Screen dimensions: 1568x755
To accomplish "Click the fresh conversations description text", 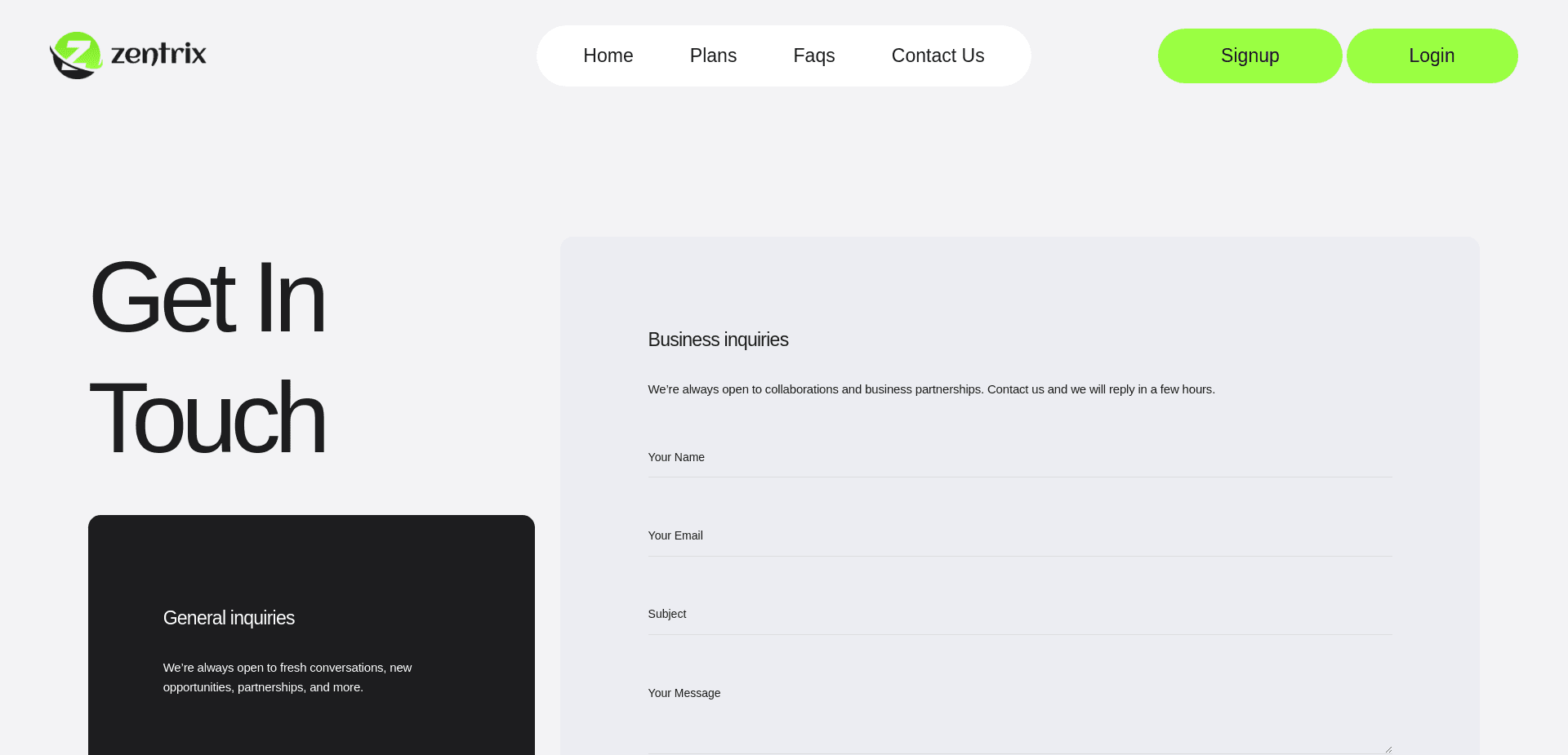I will (287, 677).
